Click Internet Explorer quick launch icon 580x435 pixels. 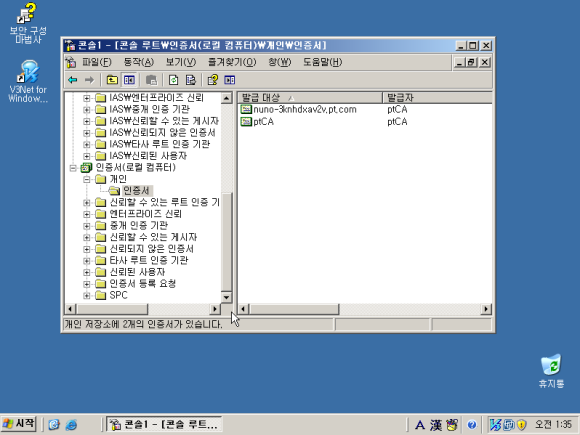pyautogui.click(x=71, y=425)
